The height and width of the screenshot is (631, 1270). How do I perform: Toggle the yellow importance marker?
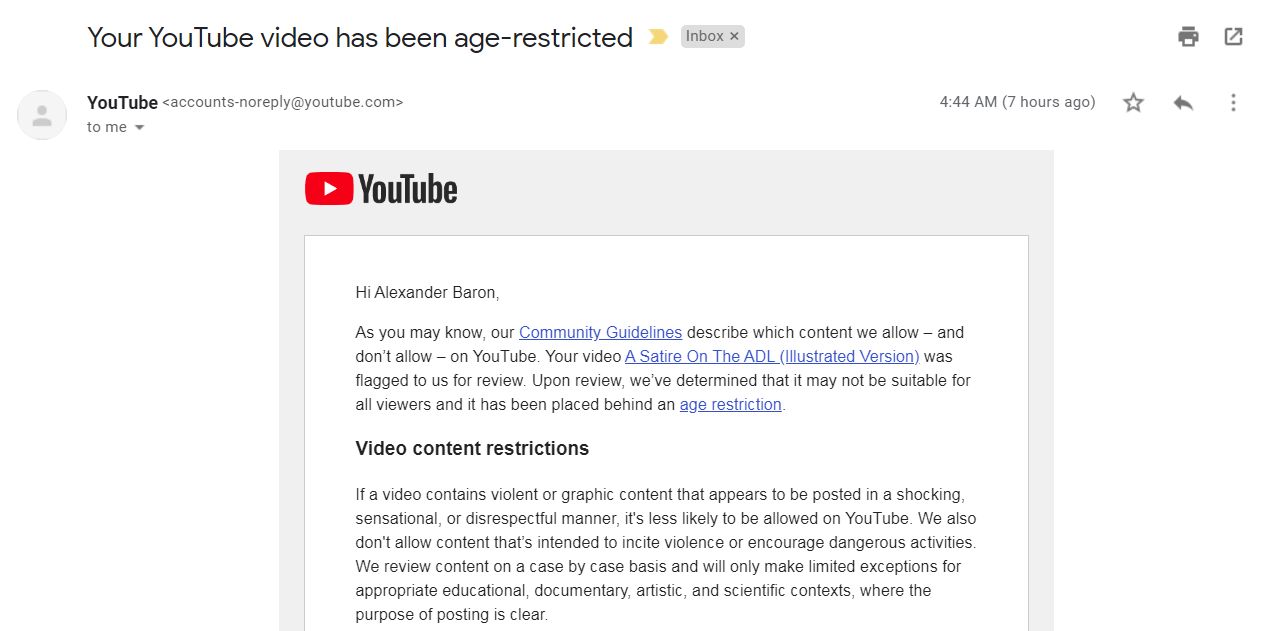pyautogui.click(x=657, y=37)
